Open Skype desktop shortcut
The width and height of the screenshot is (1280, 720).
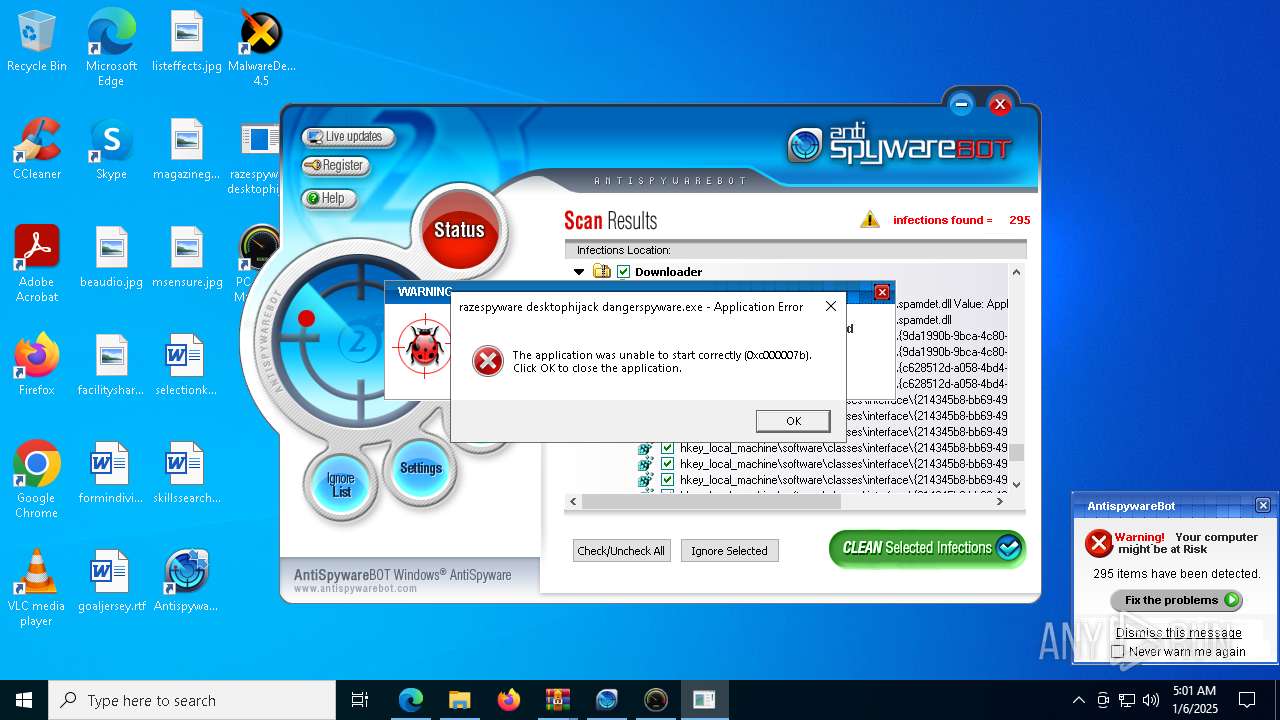point(111,149)
